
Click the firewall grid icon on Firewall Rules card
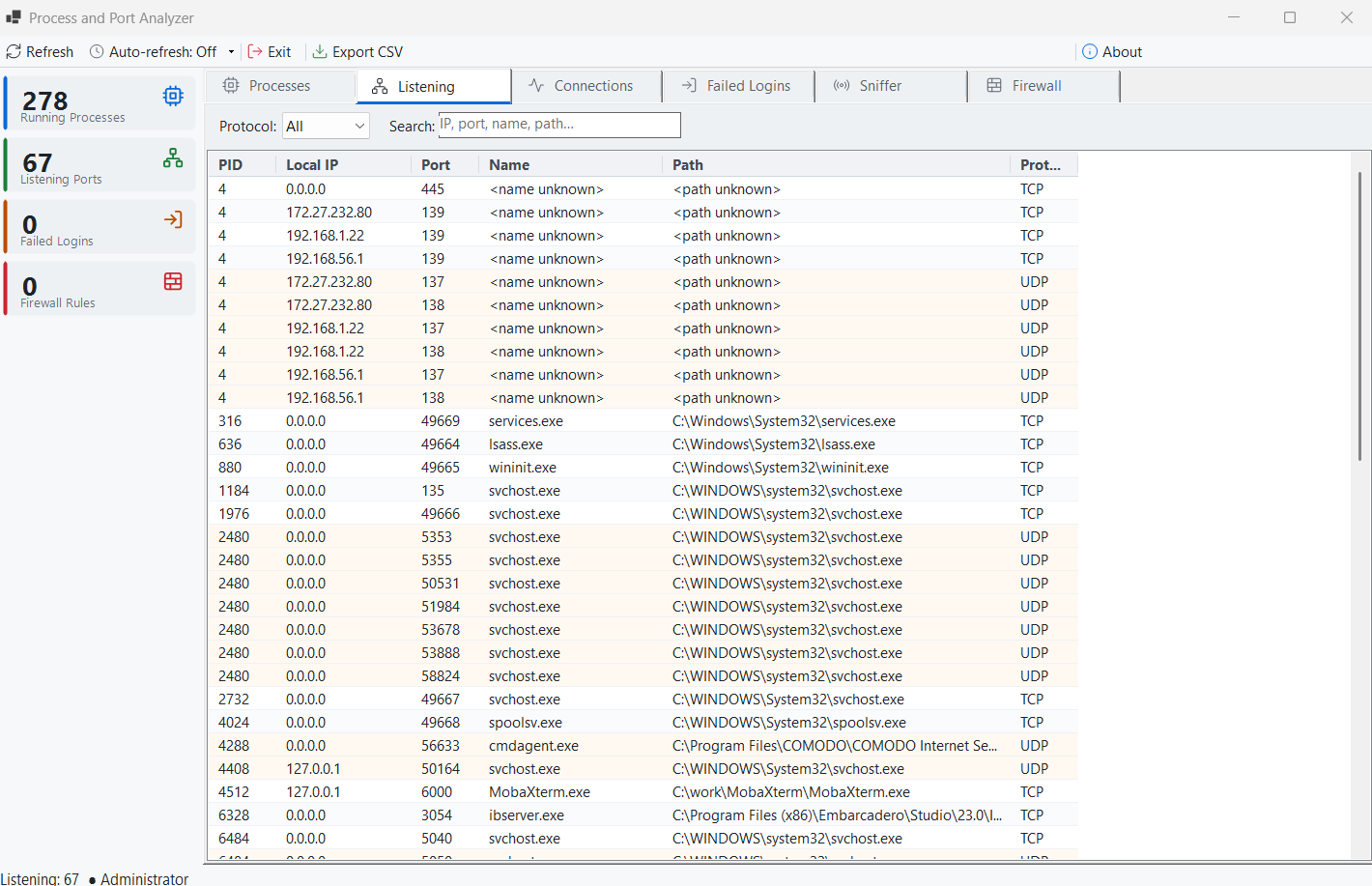173,281
